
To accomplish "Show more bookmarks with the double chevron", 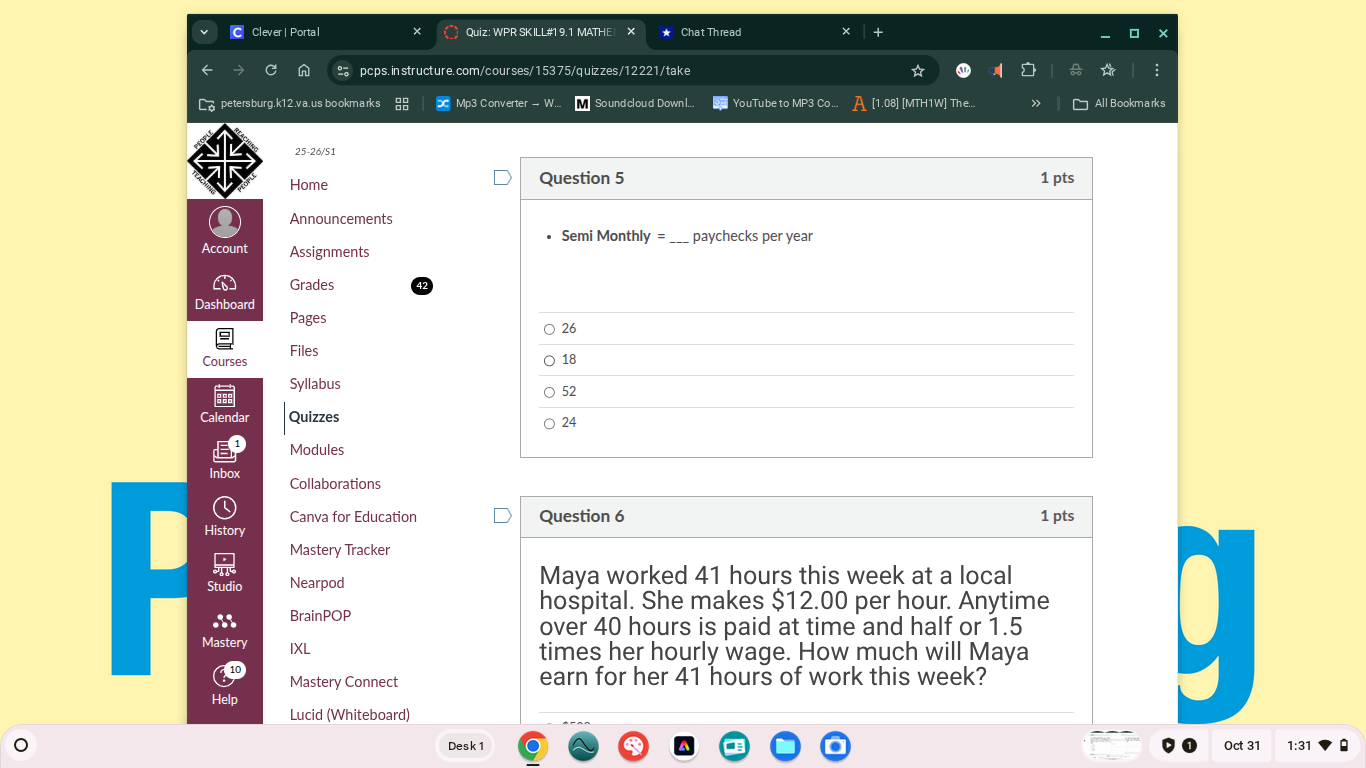I will (1036, 103).
